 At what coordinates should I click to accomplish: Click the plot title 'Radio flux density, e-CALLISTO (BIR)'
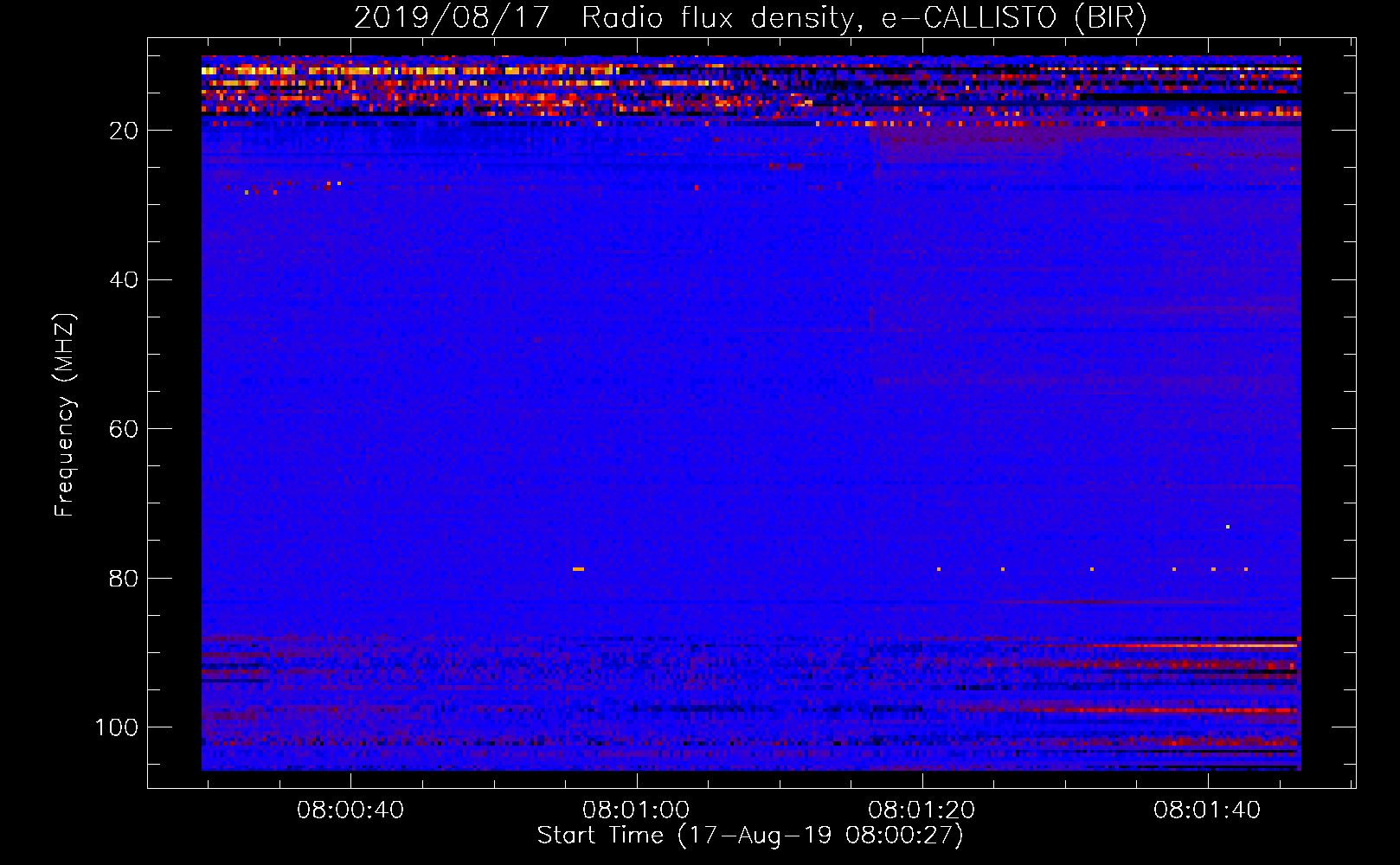point(864,17)
